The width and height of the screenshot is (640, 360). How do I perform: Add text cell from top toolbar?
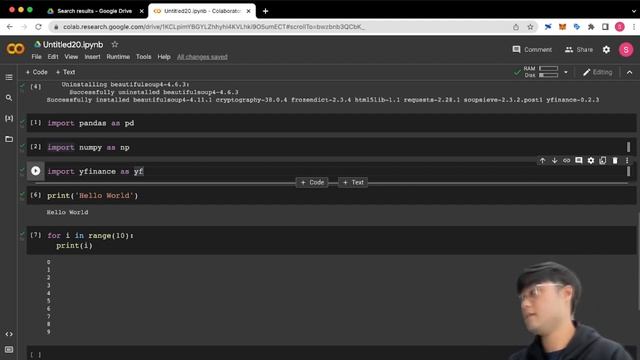65,72
